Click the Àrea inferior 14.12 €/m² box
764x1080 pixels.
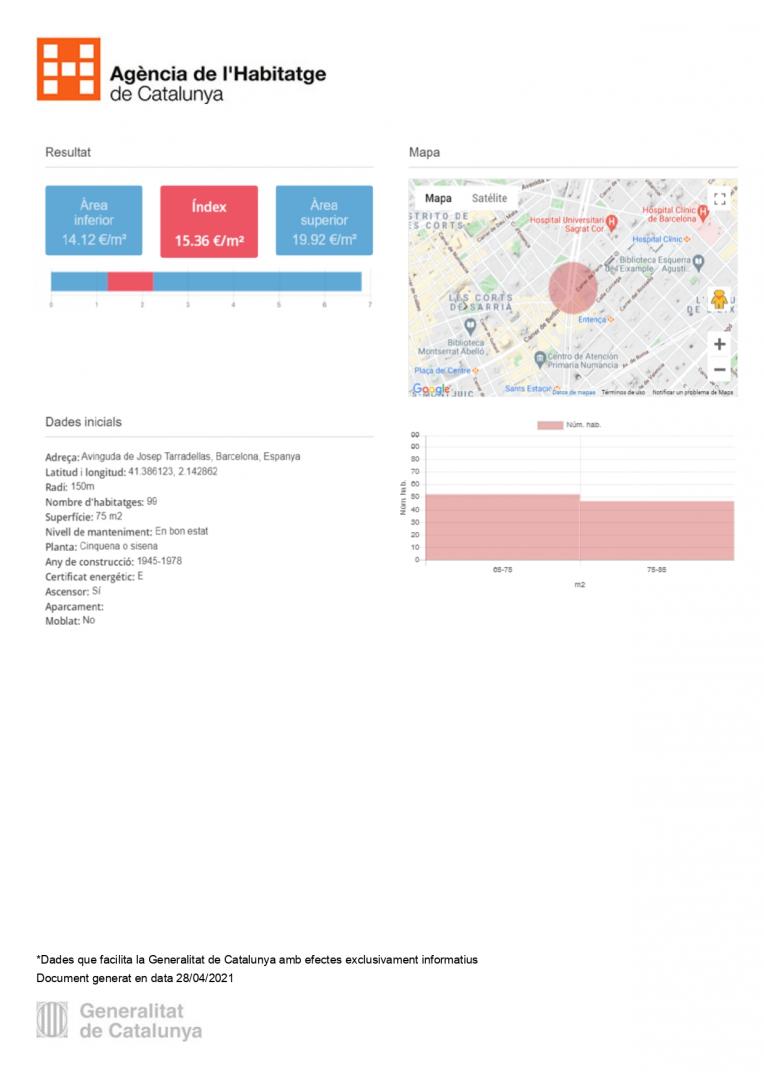tap(93, 222)
